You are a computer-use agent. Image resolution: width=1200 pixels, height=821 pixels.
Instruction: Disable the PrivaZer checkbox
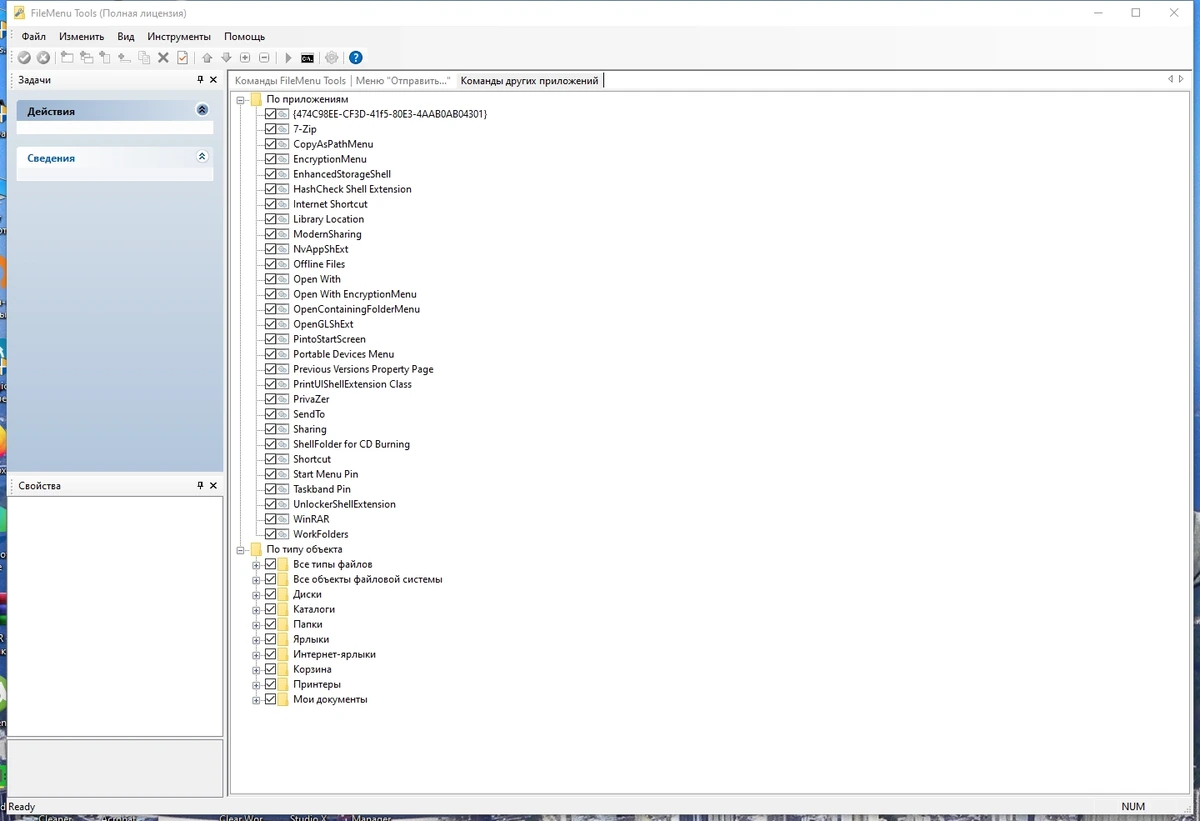click(x=271, y=399)
